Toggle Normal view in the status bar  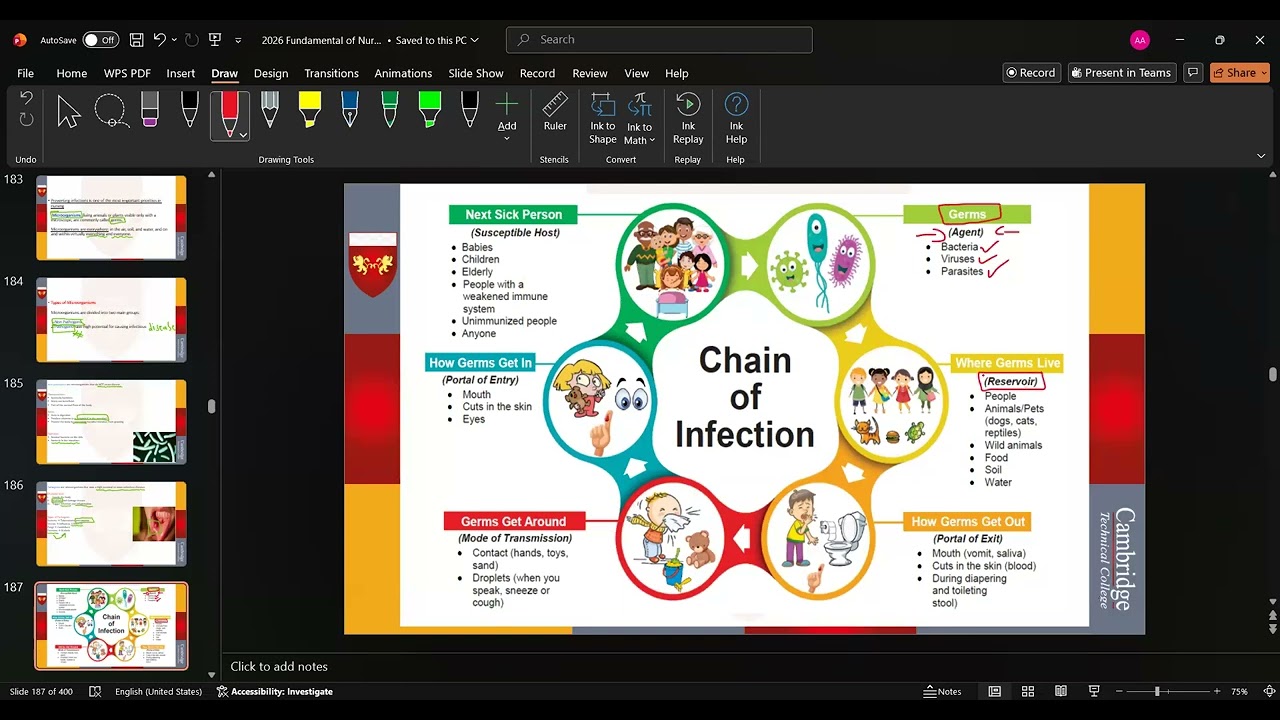point(995,691)
